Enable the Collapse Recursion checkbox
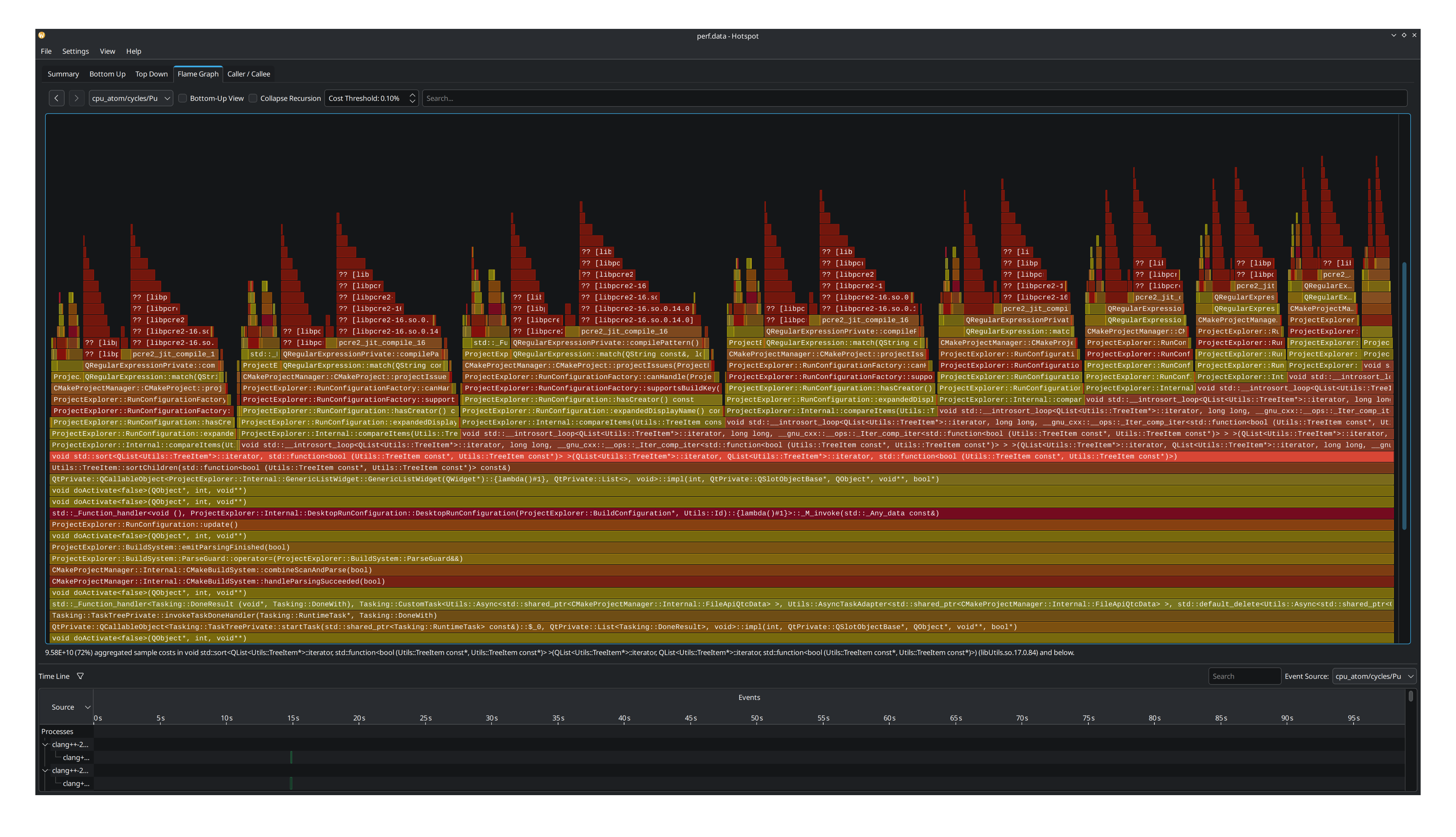1456x837 pixels. pos(253,98)
